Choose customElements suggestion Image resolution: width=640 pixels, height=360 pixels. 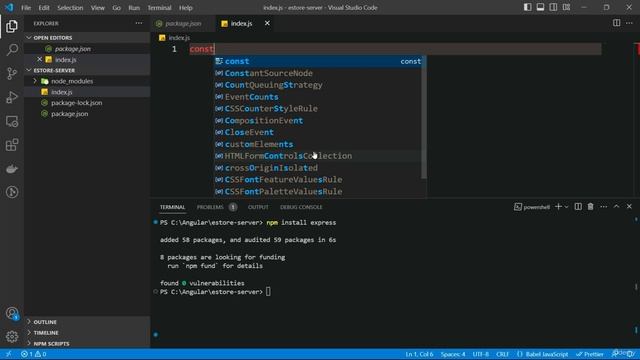[x=318, y=144]
